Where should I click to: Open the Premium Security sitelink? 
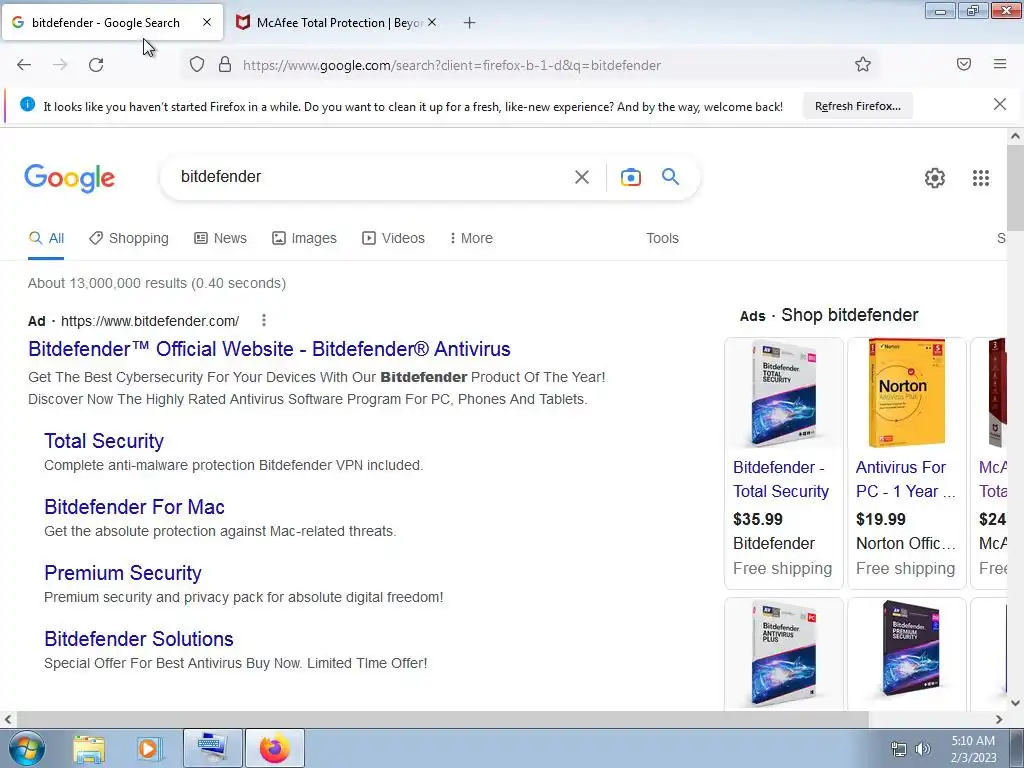123,573
